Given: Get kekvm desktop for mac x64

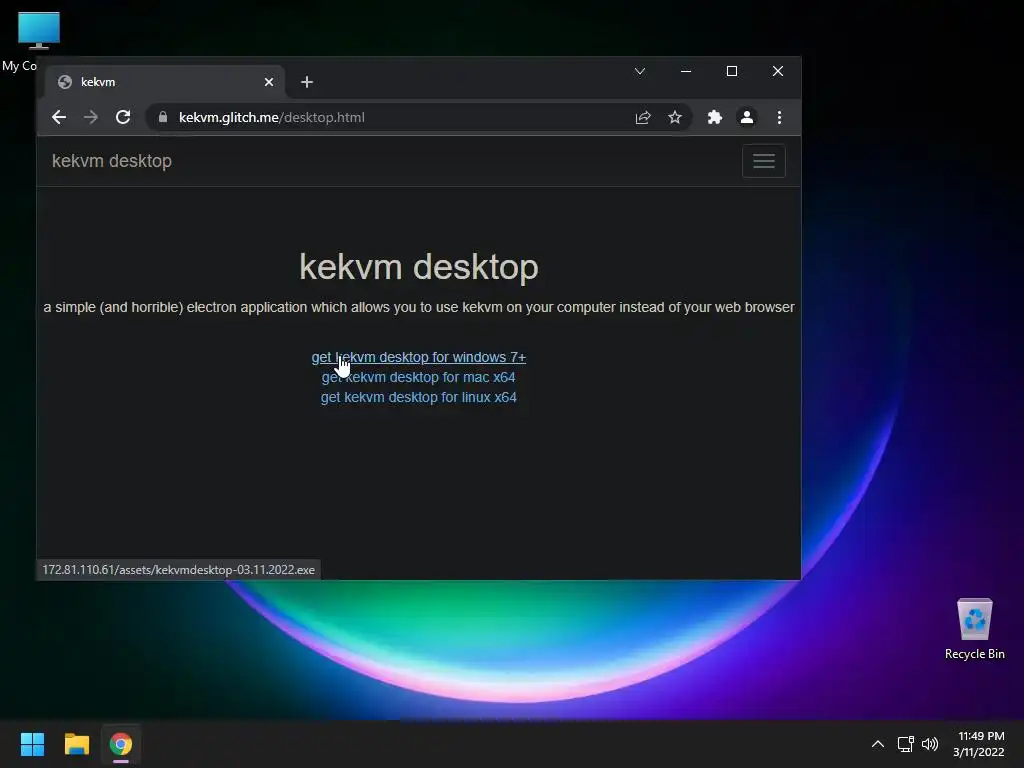Looking at the screenshot, I should (419, 377).
